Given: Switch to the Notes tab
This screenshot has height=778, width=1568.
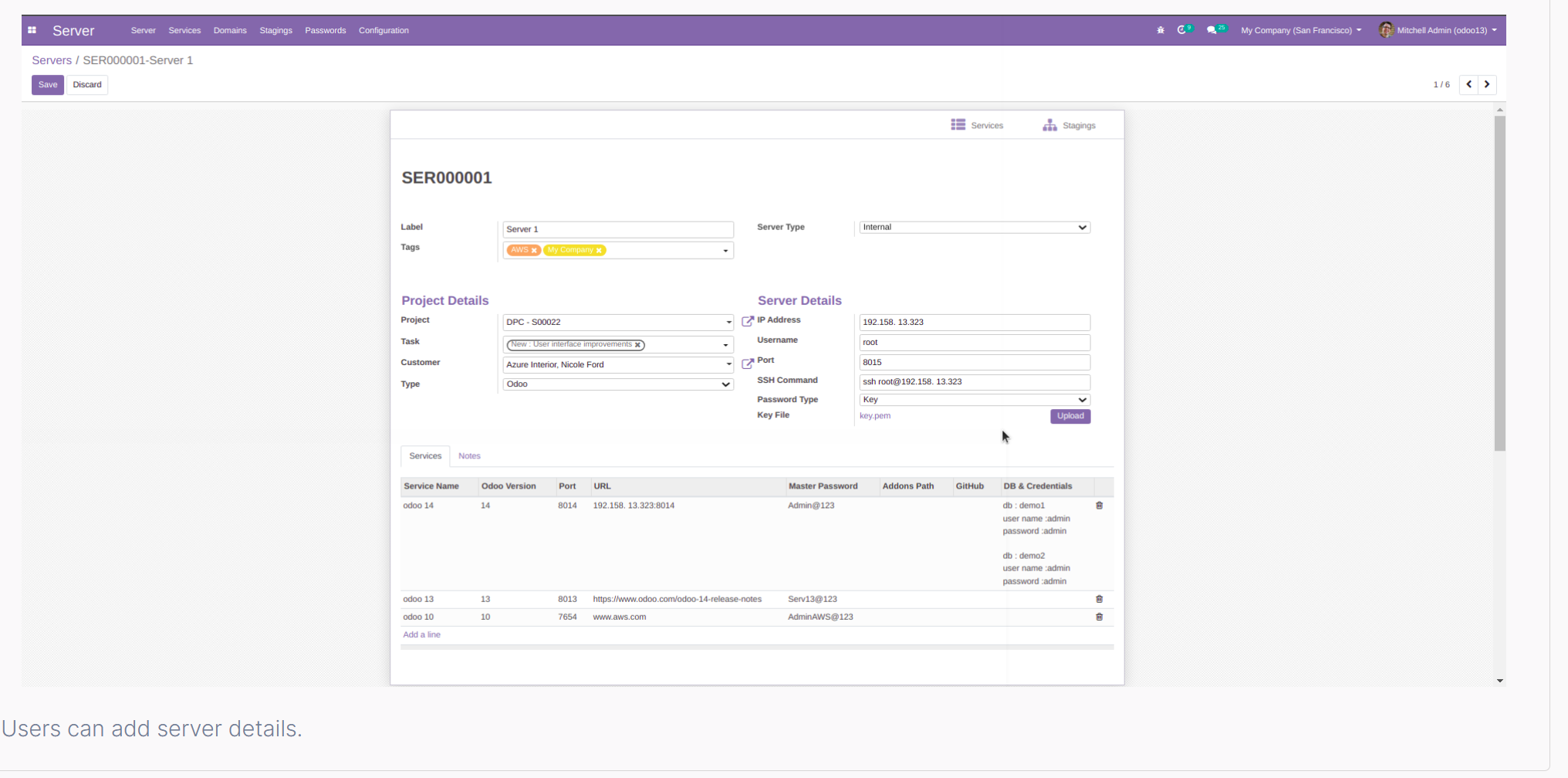Looking at the screenshot, I should pyautogui.click(x=469, y=456).
